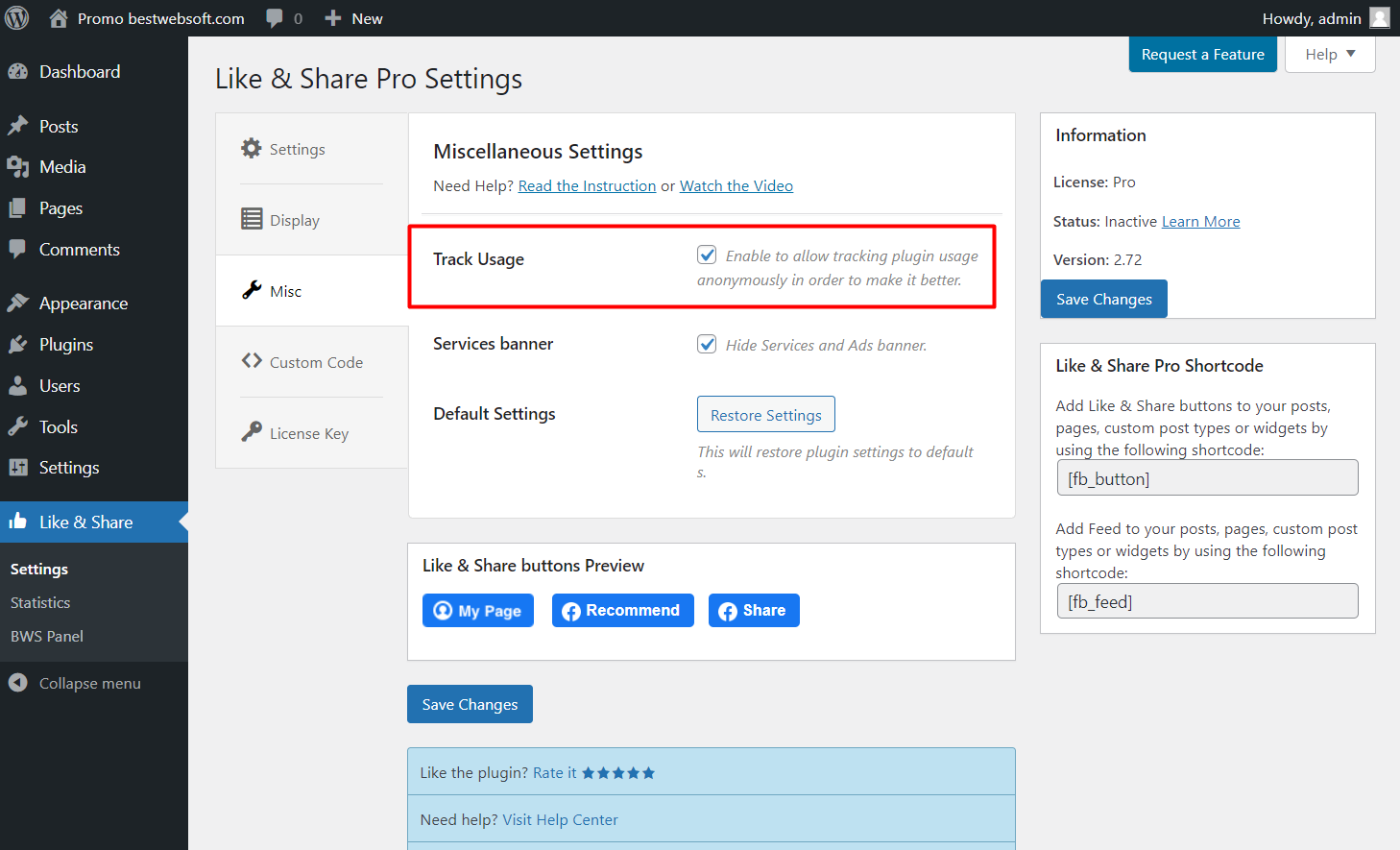Click the Rate it link

click(x=555, y=773)
